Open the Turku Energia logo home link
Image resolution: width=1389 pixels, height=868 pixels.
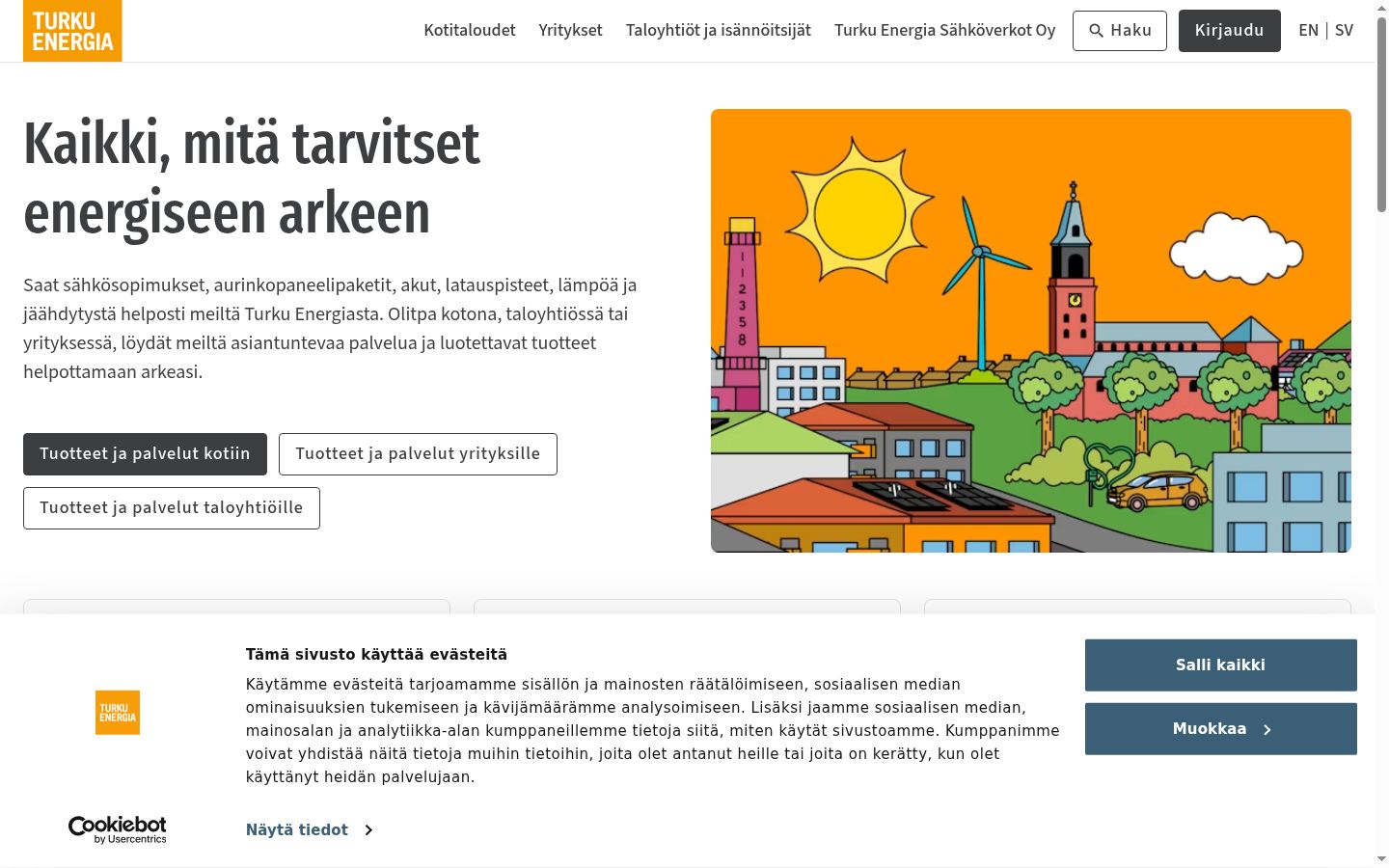click(x=72, y=31)
